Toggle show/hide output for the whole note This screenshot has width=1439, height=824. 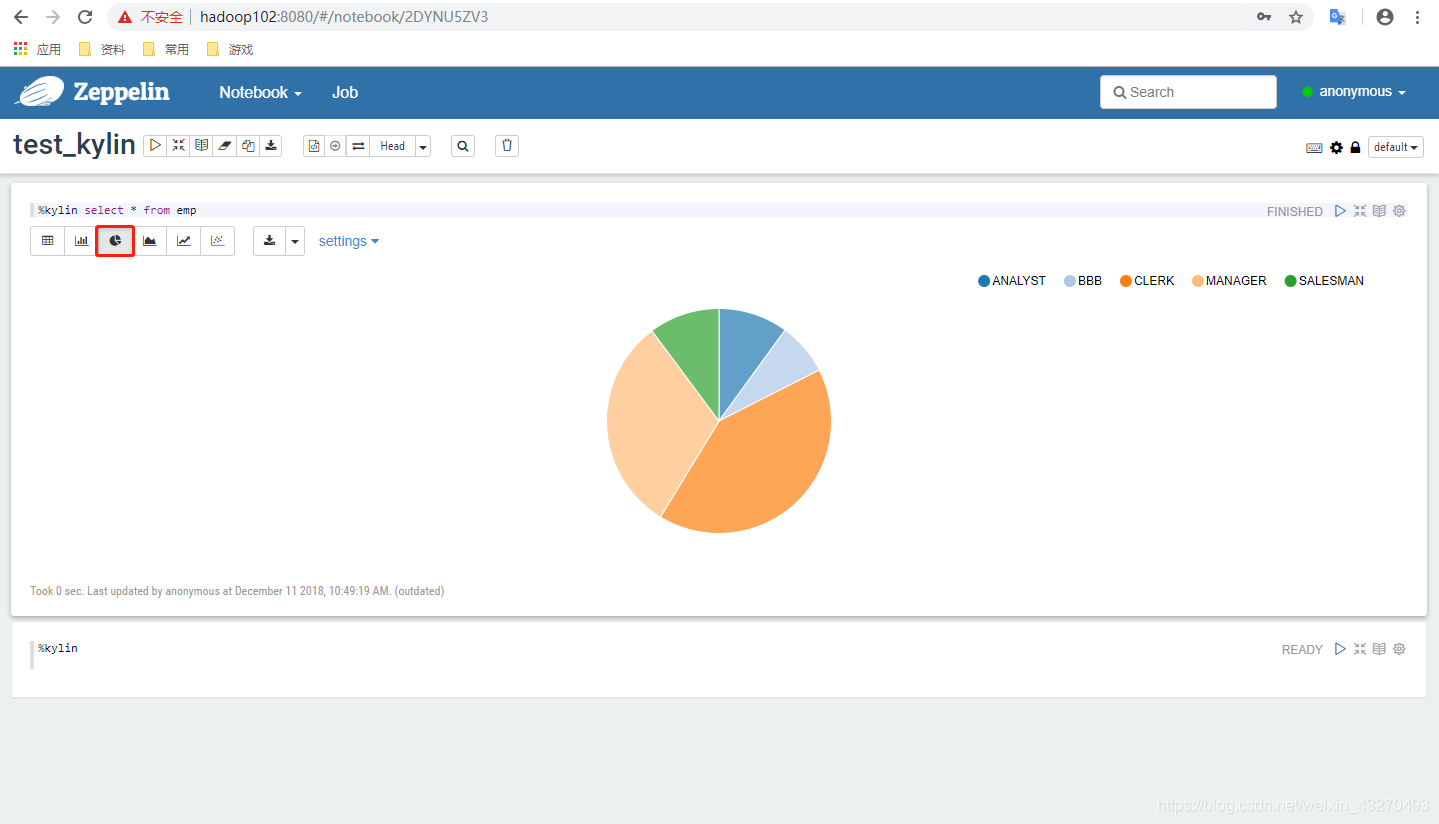[201, 146]
